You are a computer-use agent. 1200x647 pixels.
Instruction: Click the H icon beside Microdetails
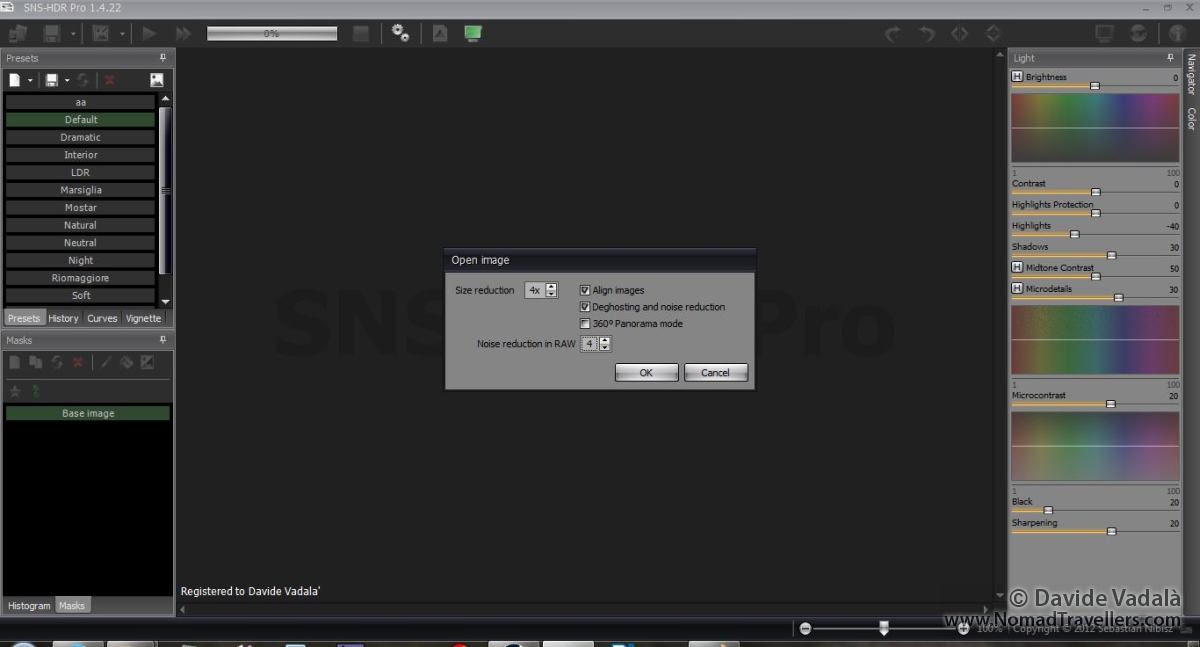tap(1017, 289)
